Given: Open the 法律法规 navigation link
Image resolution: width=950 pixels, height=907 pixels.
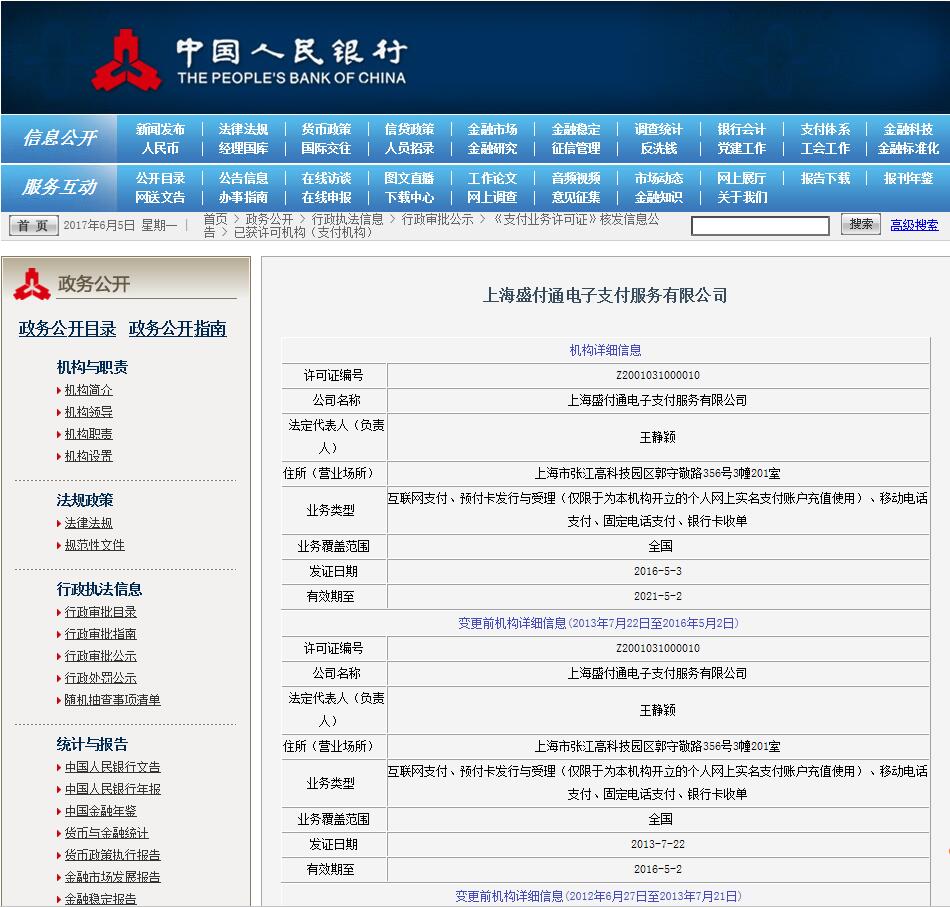Looking at the screenshot, I should pos(243,129).
